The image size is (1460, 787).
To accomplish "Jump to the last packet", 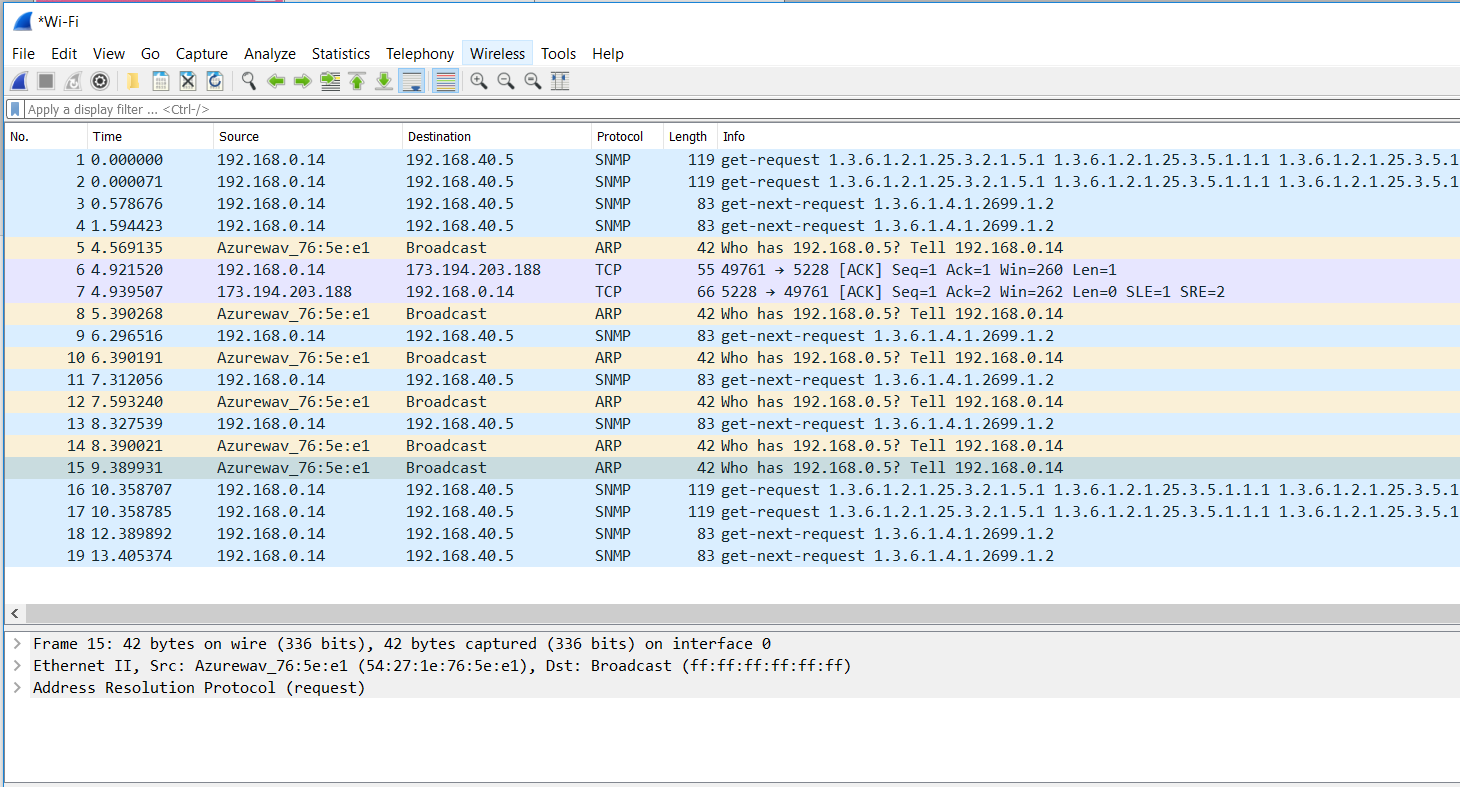I will tap(384, 81).
